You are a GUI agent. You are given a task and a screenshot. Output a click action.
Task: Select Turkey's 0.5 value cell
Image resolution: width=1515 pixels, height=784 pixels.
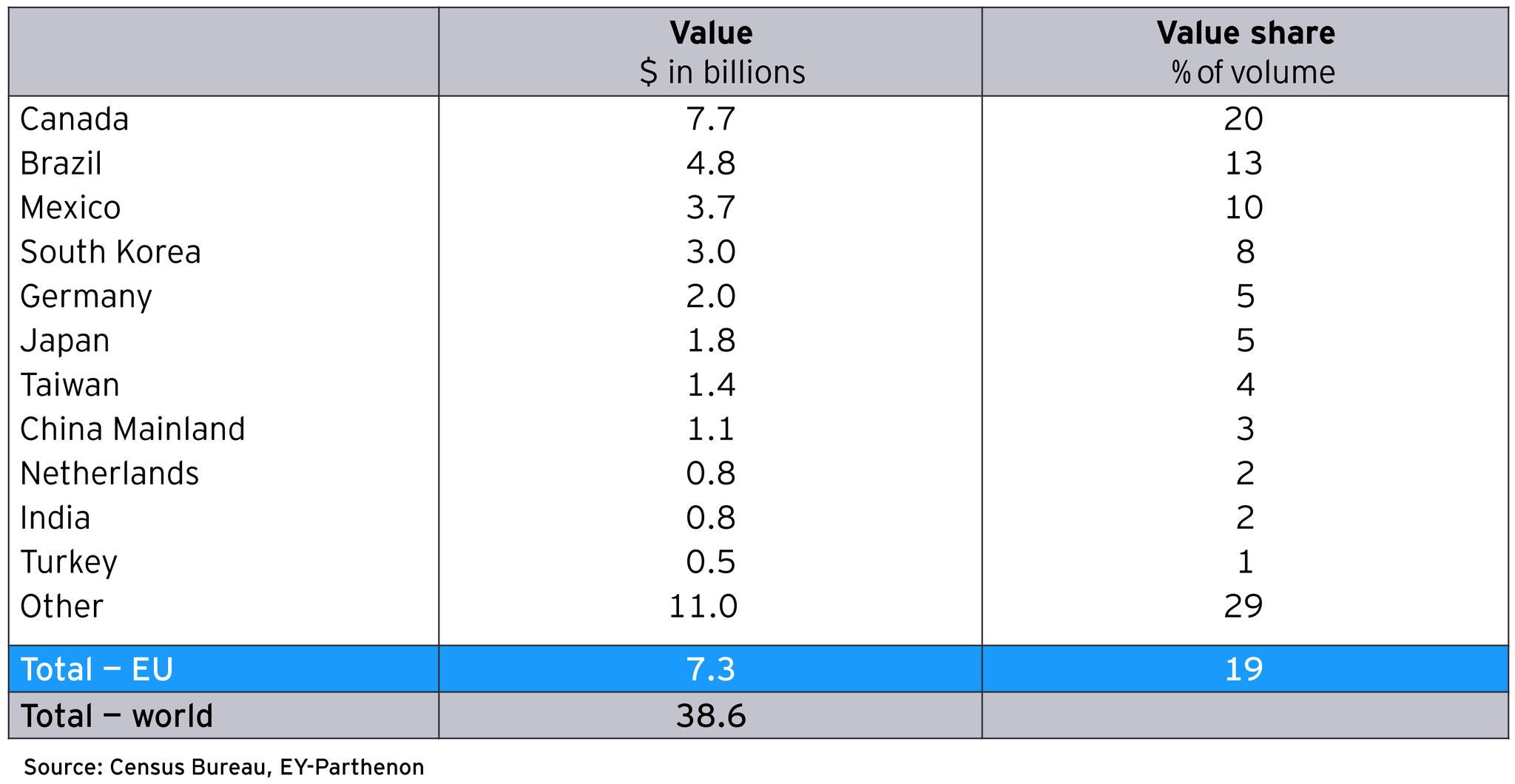coord(711,563)
